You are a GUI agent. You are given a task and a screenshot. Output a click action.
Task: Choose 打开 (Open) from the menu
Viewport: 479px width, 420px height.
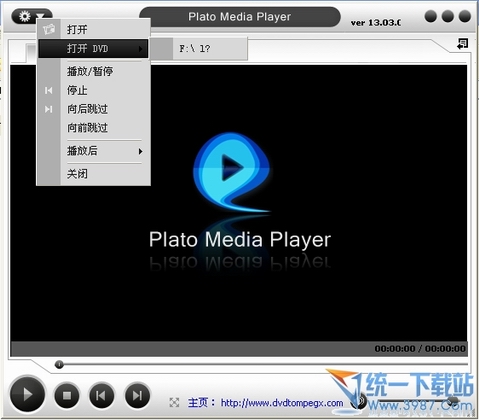(93, 29)
